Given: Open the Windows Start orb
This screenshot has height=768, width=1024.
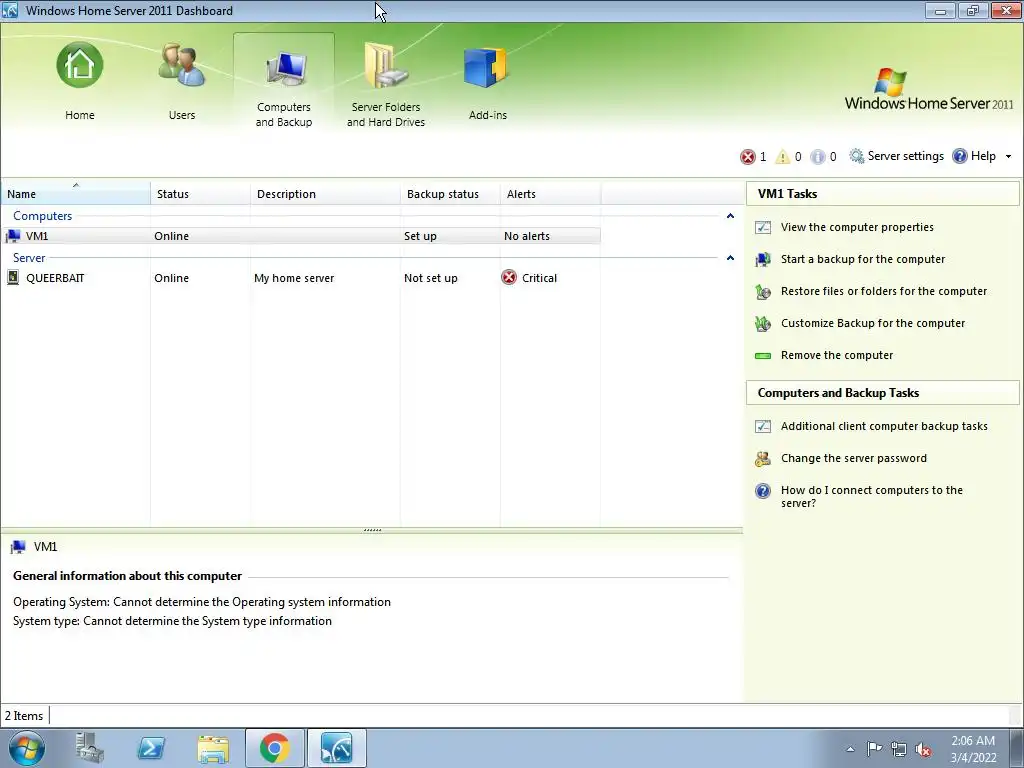Looking at the screenshot, I should point(27,748).
